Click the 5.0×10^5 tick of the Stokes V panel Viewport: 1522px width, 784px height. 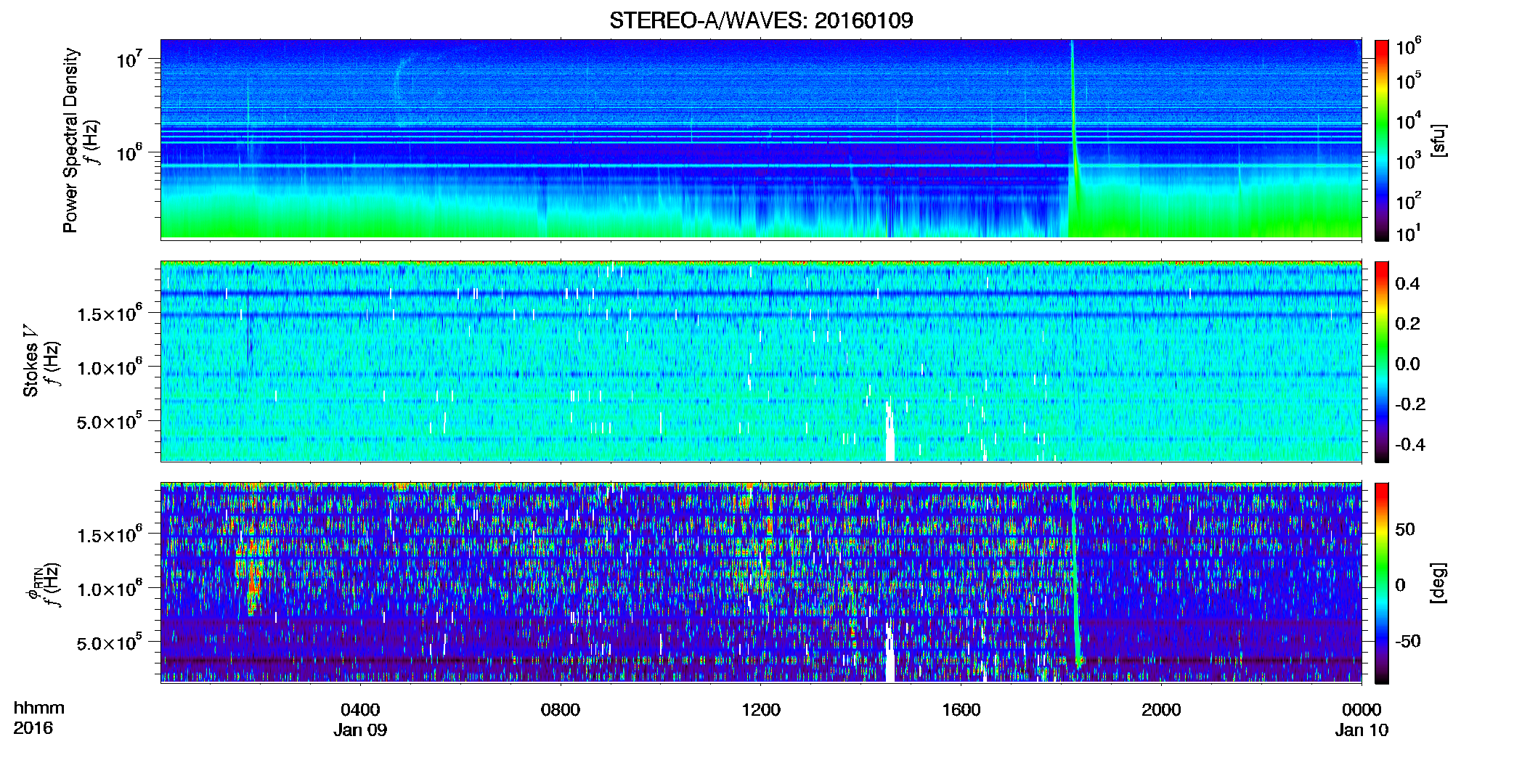tap(109, 421)
